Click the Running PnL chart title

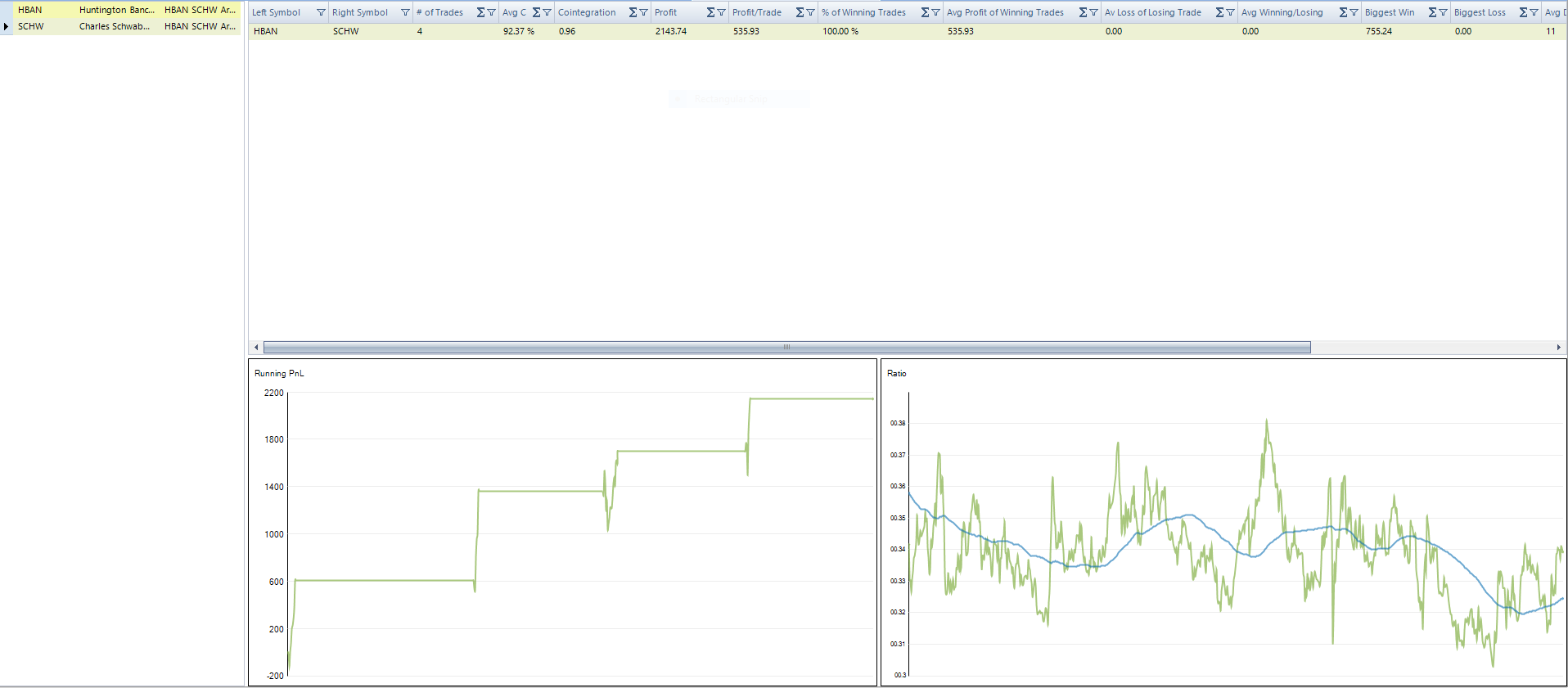tap(279, 373)
